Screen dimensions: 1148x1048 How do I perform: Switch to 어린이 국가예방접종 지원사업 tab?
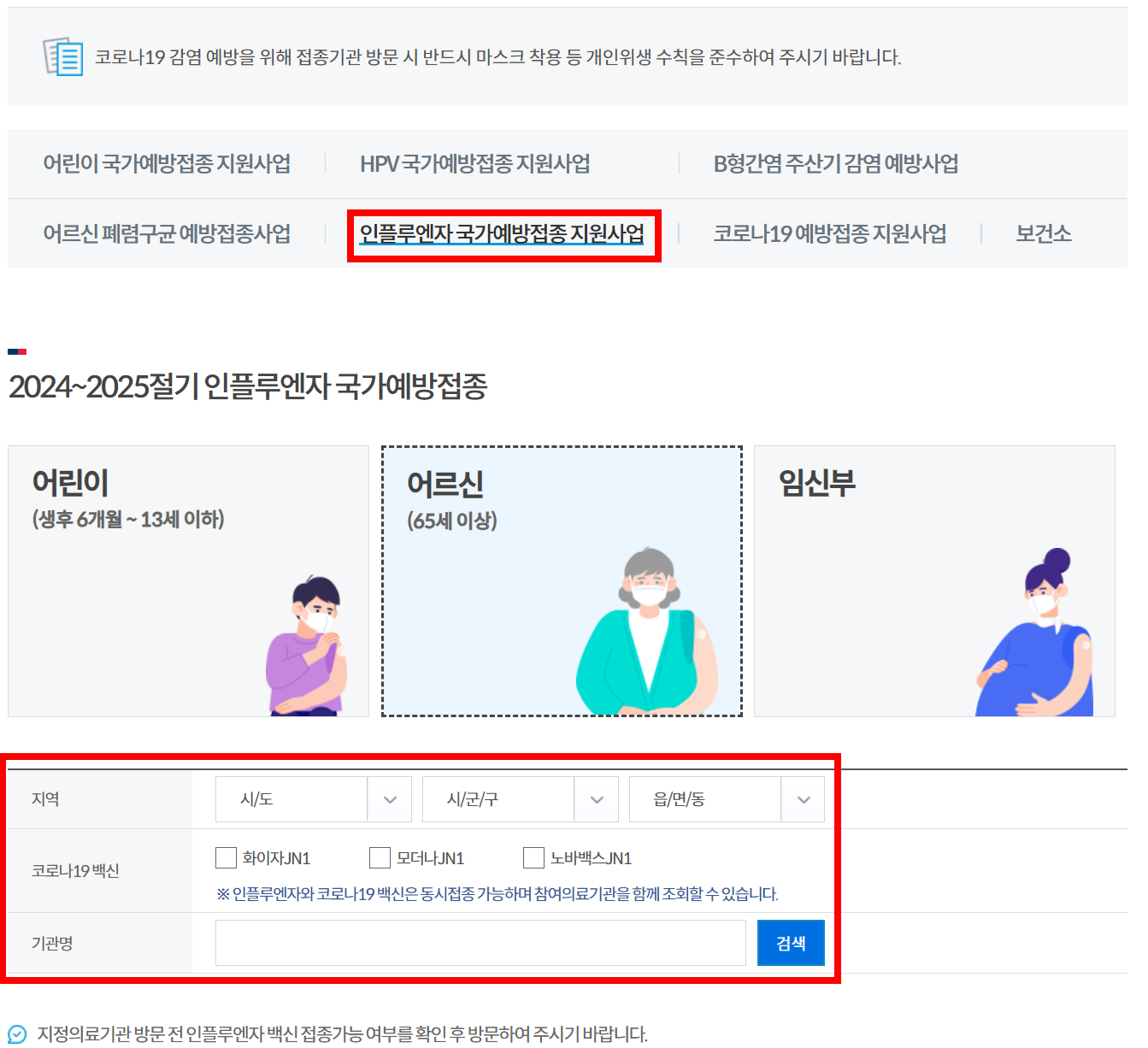tap(167, 164)
